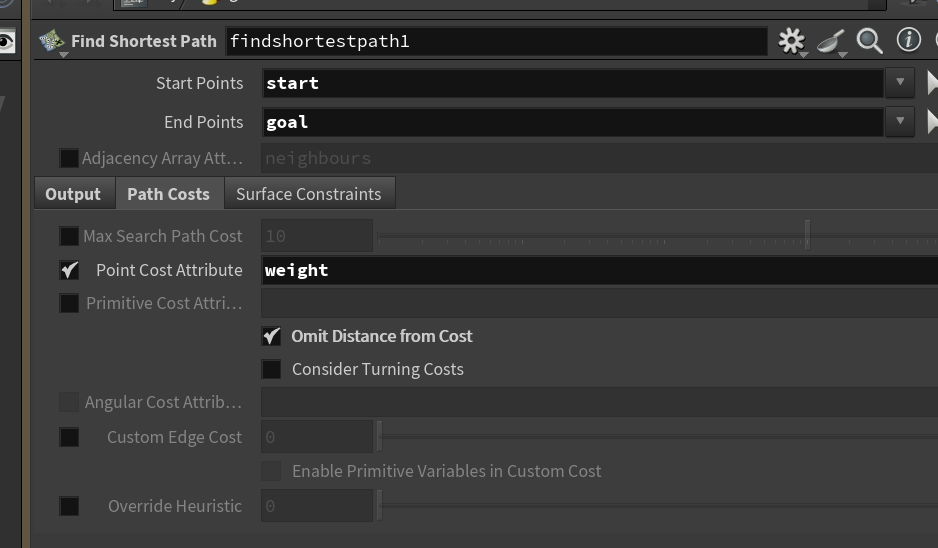The width and height of the screenshot is (938, 548).
Task: Click the End Points selection arrow icon
Action: pyautogui.click(x=931, y=122)
